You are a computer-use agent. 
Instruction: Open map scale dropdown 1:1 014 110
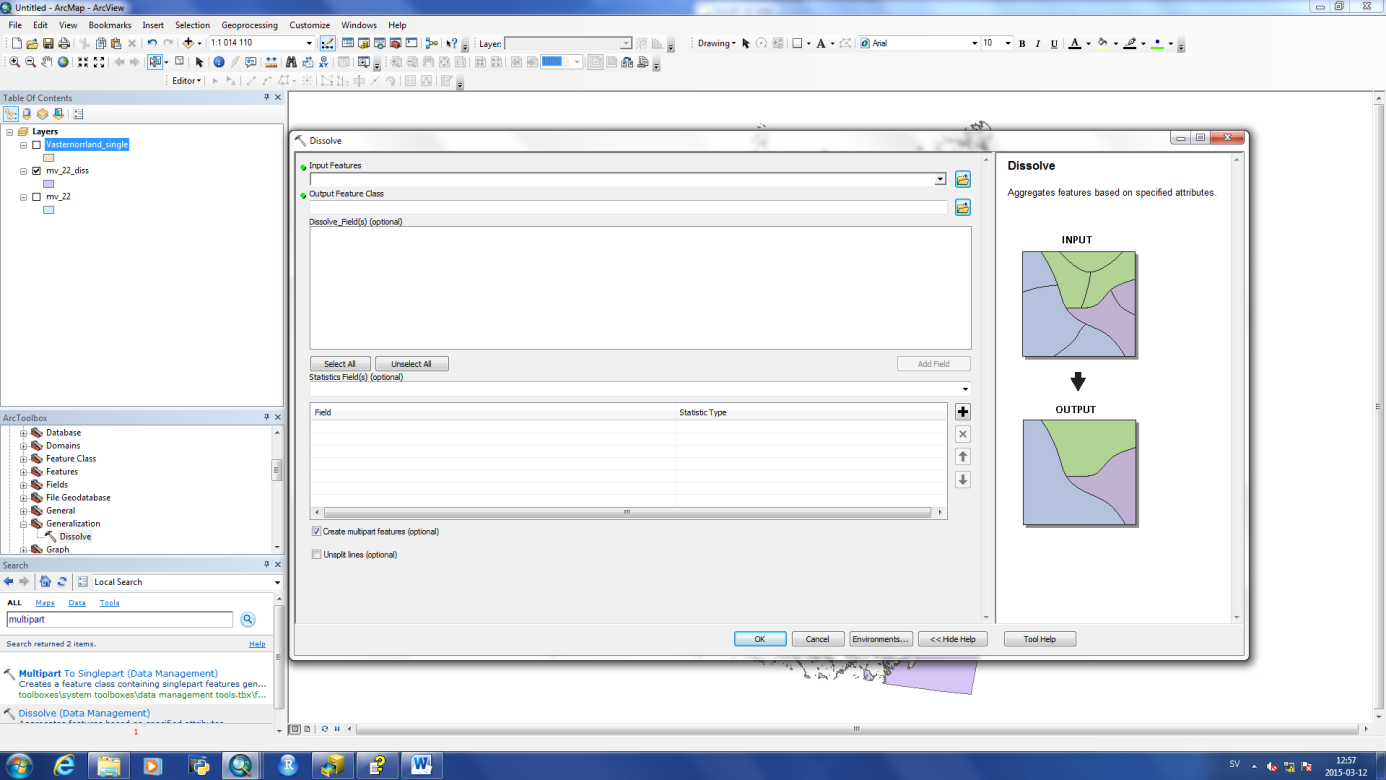click(310, 43)
